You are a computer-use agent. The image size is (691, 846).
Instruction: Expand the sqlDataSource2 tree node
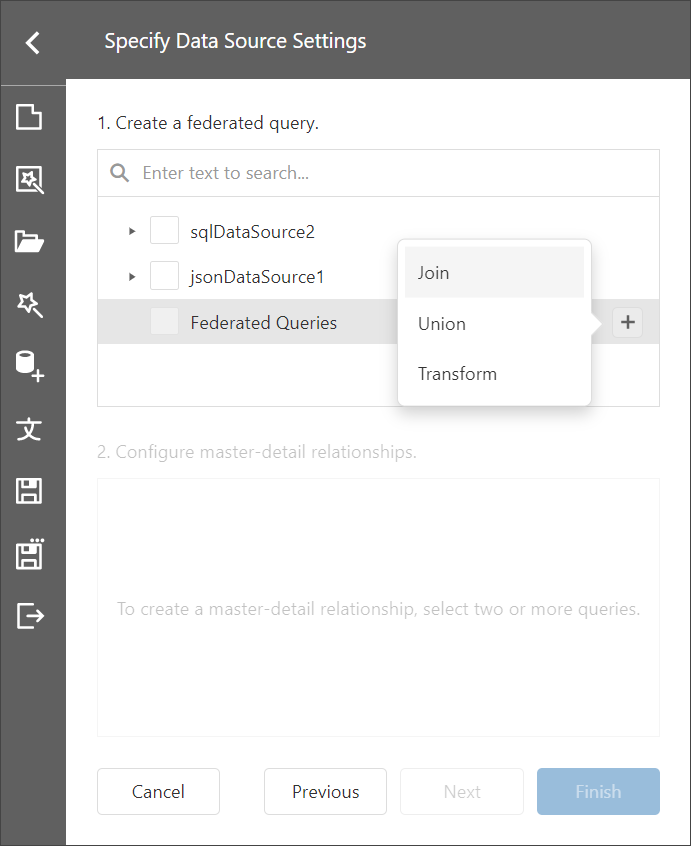coord(132,231)
